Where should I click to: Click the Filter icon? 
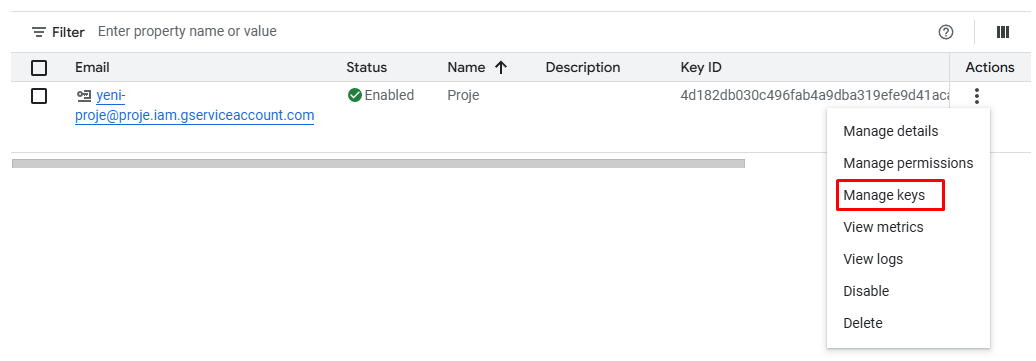[x=39, y=32]
